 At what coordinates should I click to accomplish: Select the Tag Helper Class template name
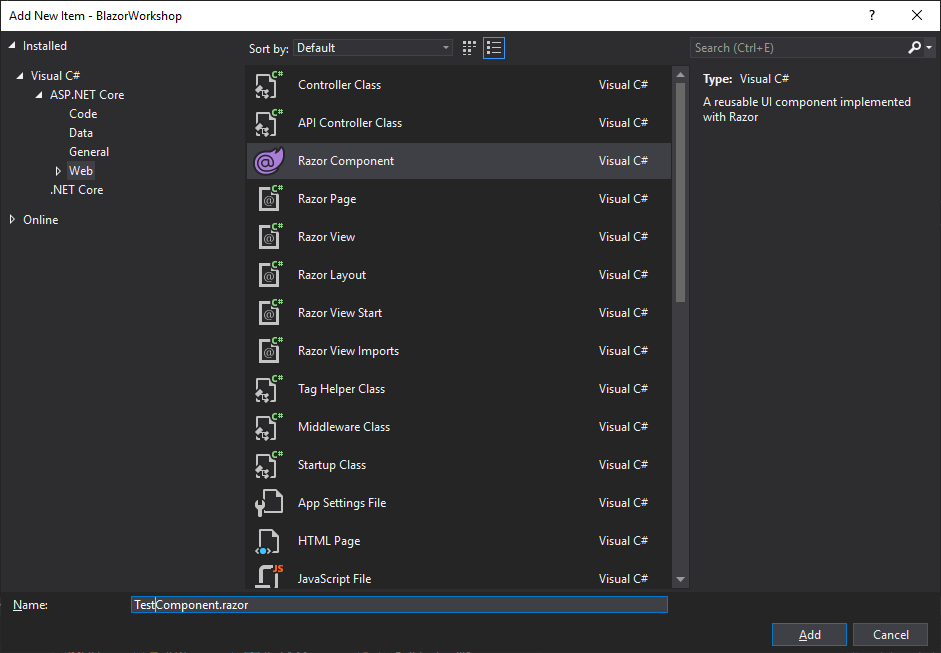click(341, 389)
